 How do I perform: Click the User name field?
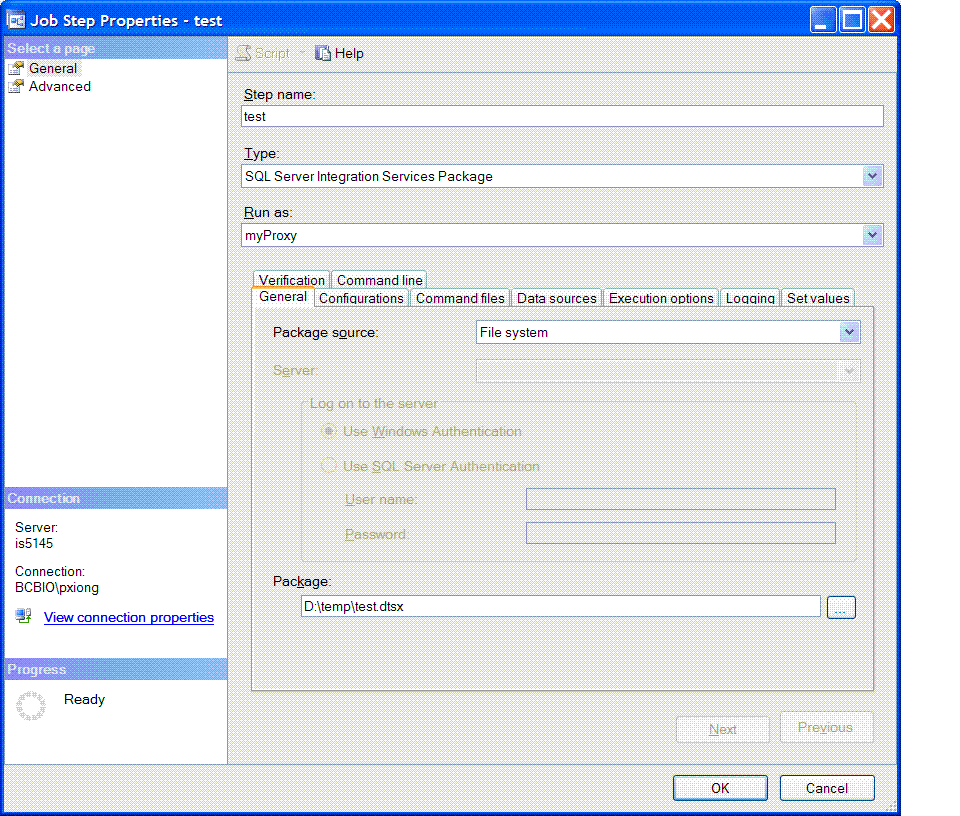coord(681,499)
